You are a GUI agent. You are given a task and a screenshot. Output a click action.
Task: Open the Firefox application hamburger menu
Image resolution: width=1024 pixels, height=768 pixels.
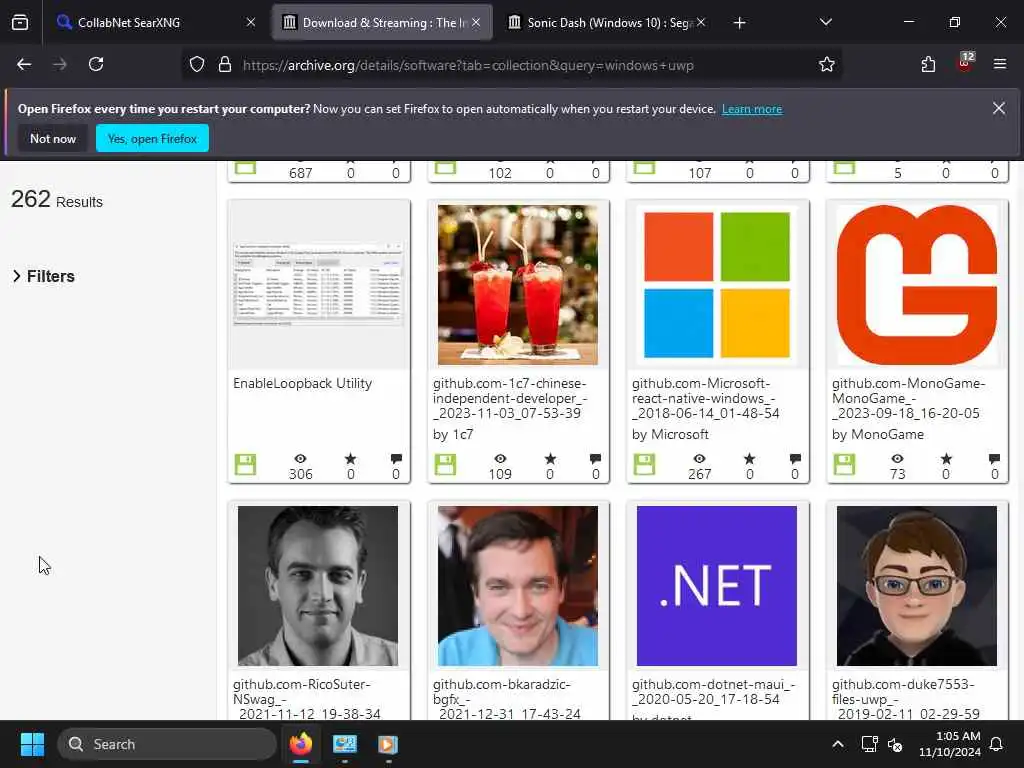[x=1000, y=64]
